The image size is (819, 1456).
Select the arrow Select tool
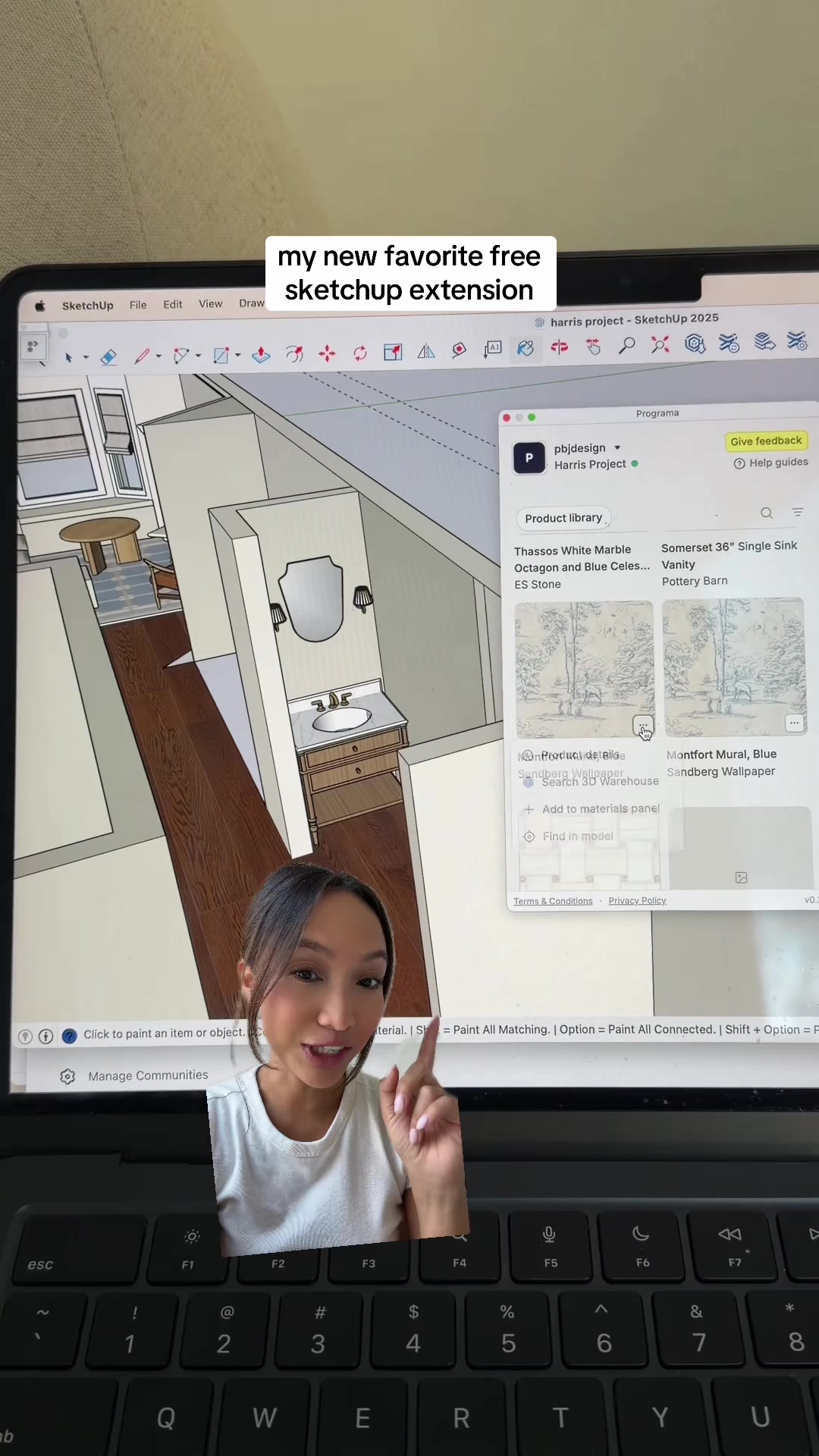pos(68,357)
